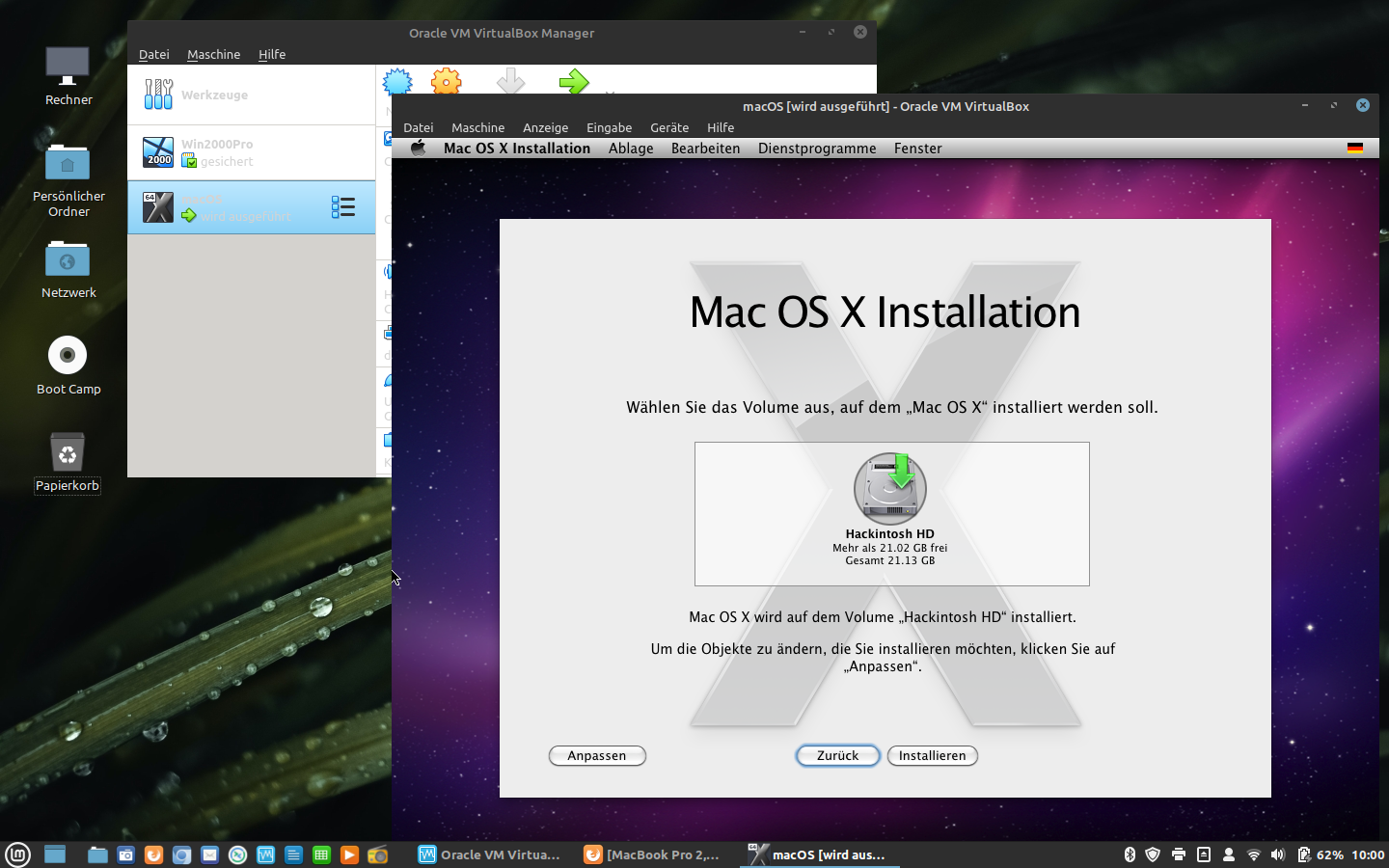
Task: Open Maschine menu in VirtualBox Manager
Action: click(214, 54)
